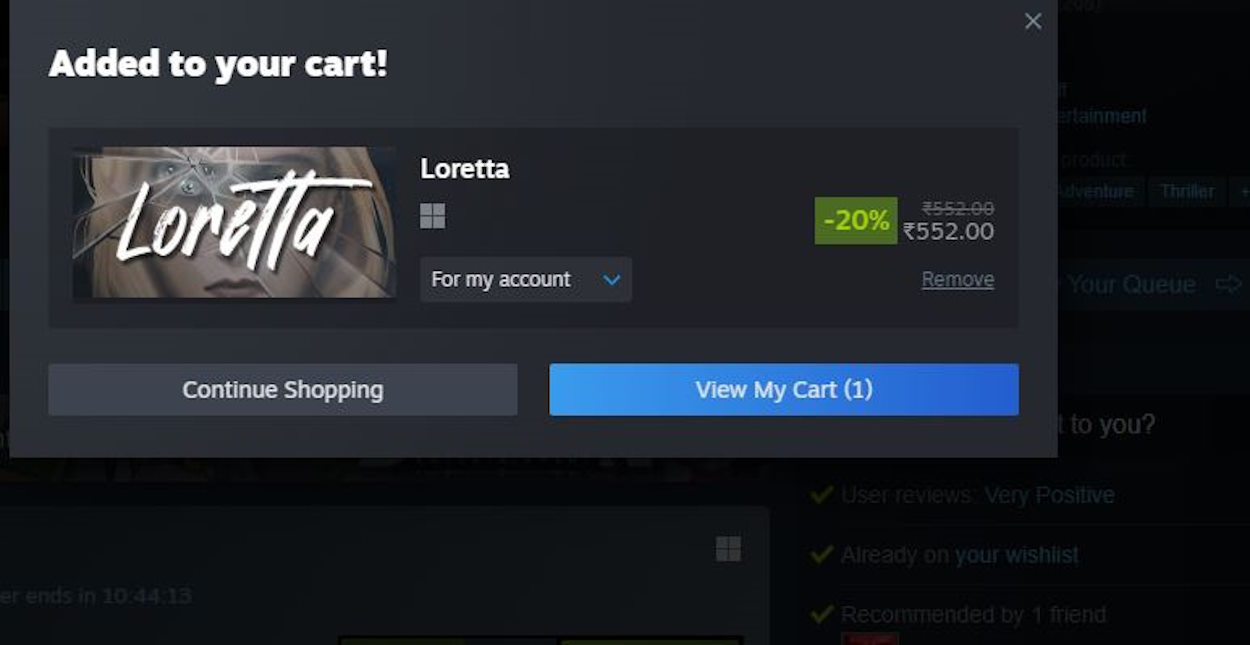The height and width of the screenshot is (645, 1250).
Task: Select the Adventure tag
Action: tap(1097, 191)
